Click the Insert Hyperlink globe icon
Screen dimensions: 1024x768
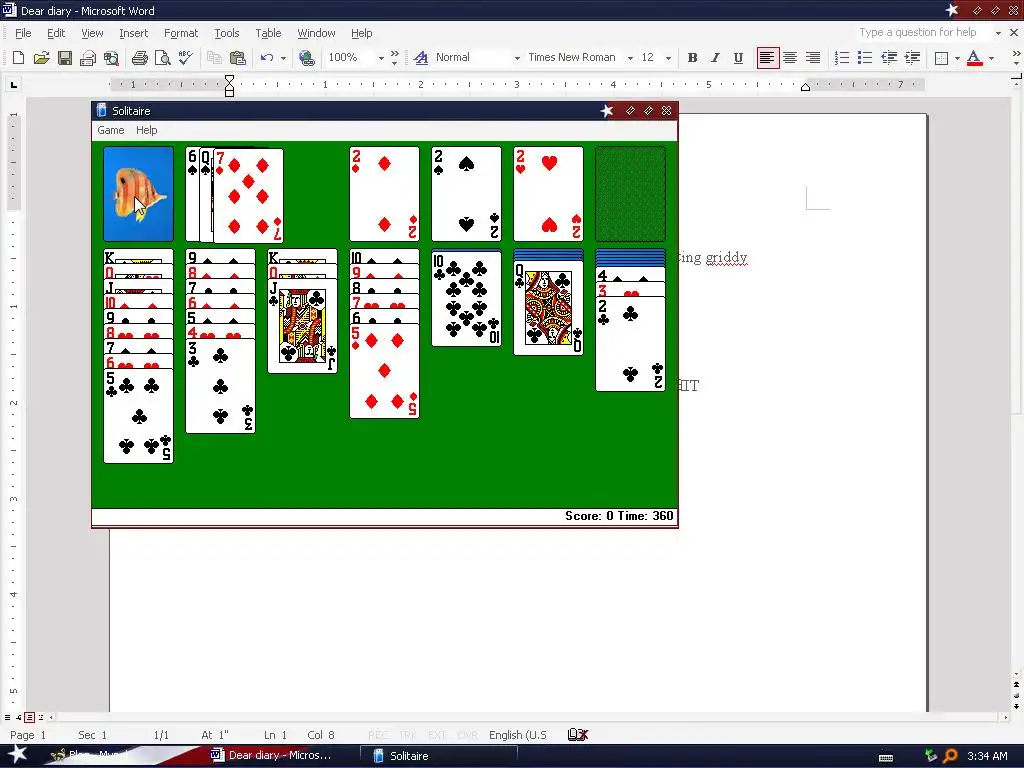click(306, 57)
